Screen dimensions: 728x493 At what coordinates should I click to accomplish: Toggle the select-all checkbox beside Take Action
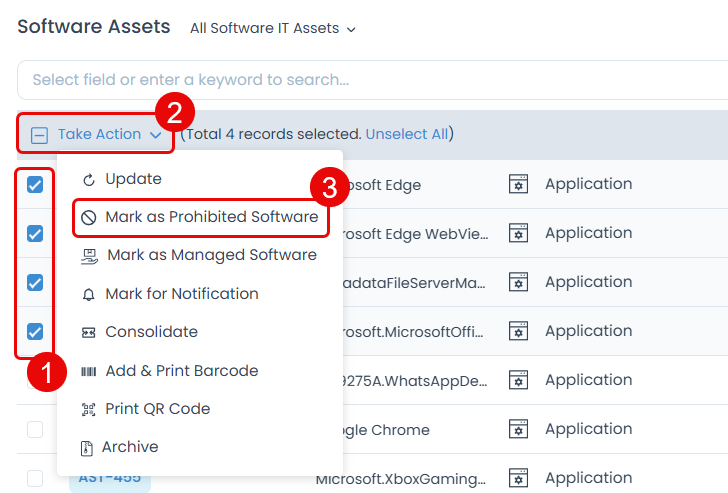pyautogui.click(x=39, y=135)
